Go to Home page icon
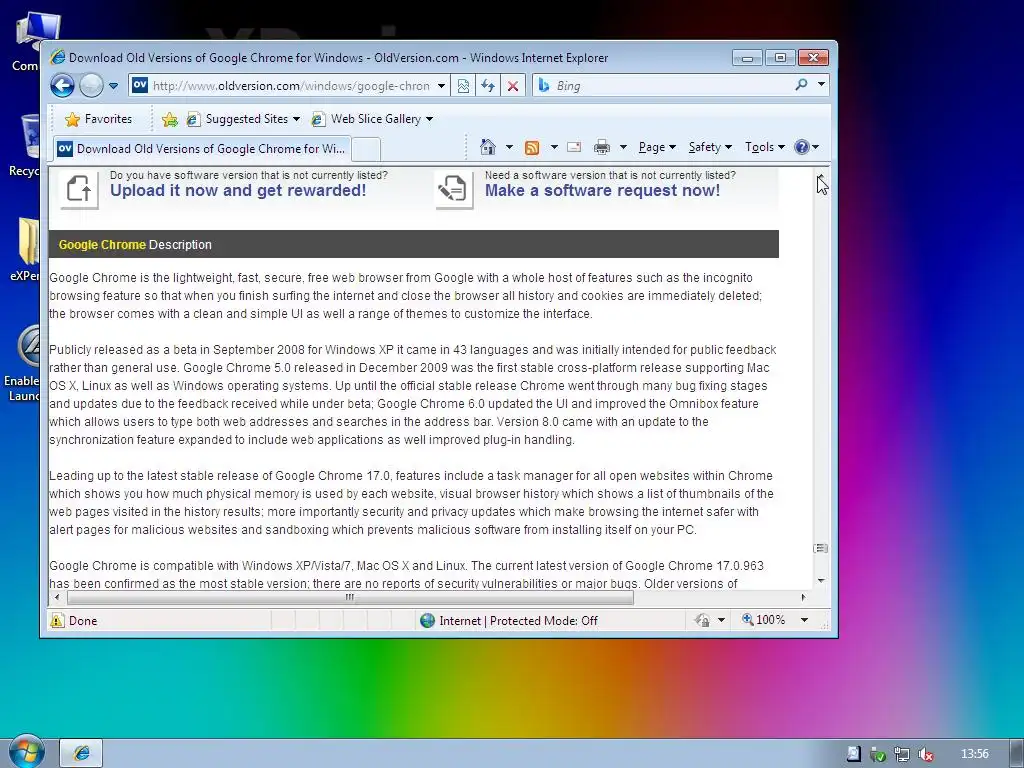 (x=488, y=148)
